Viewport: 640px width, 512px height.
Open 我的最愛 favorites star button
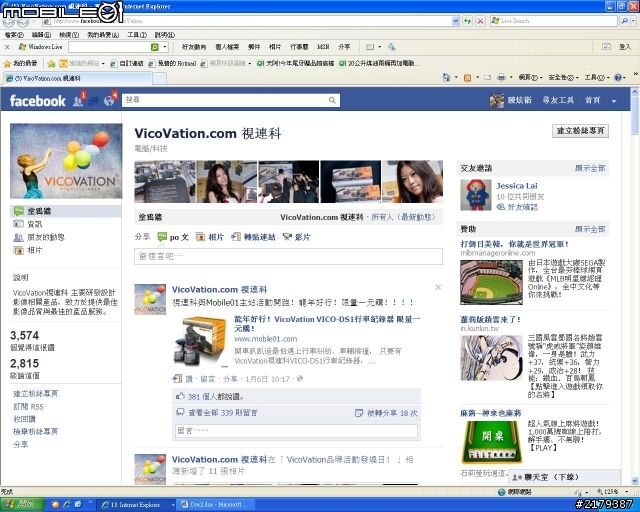click(20, 63)
